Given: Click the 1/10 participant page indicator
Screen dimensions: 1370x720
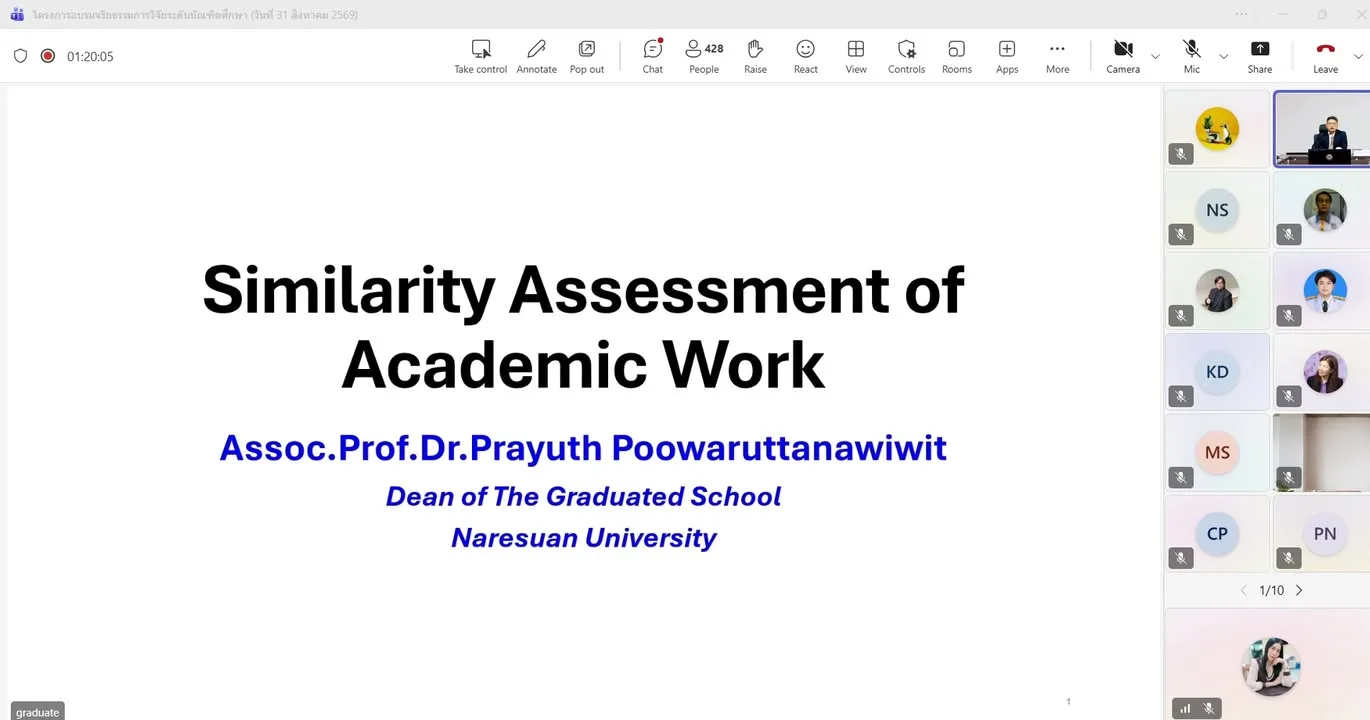Looking at the screenshot, I should point(1271,590).
